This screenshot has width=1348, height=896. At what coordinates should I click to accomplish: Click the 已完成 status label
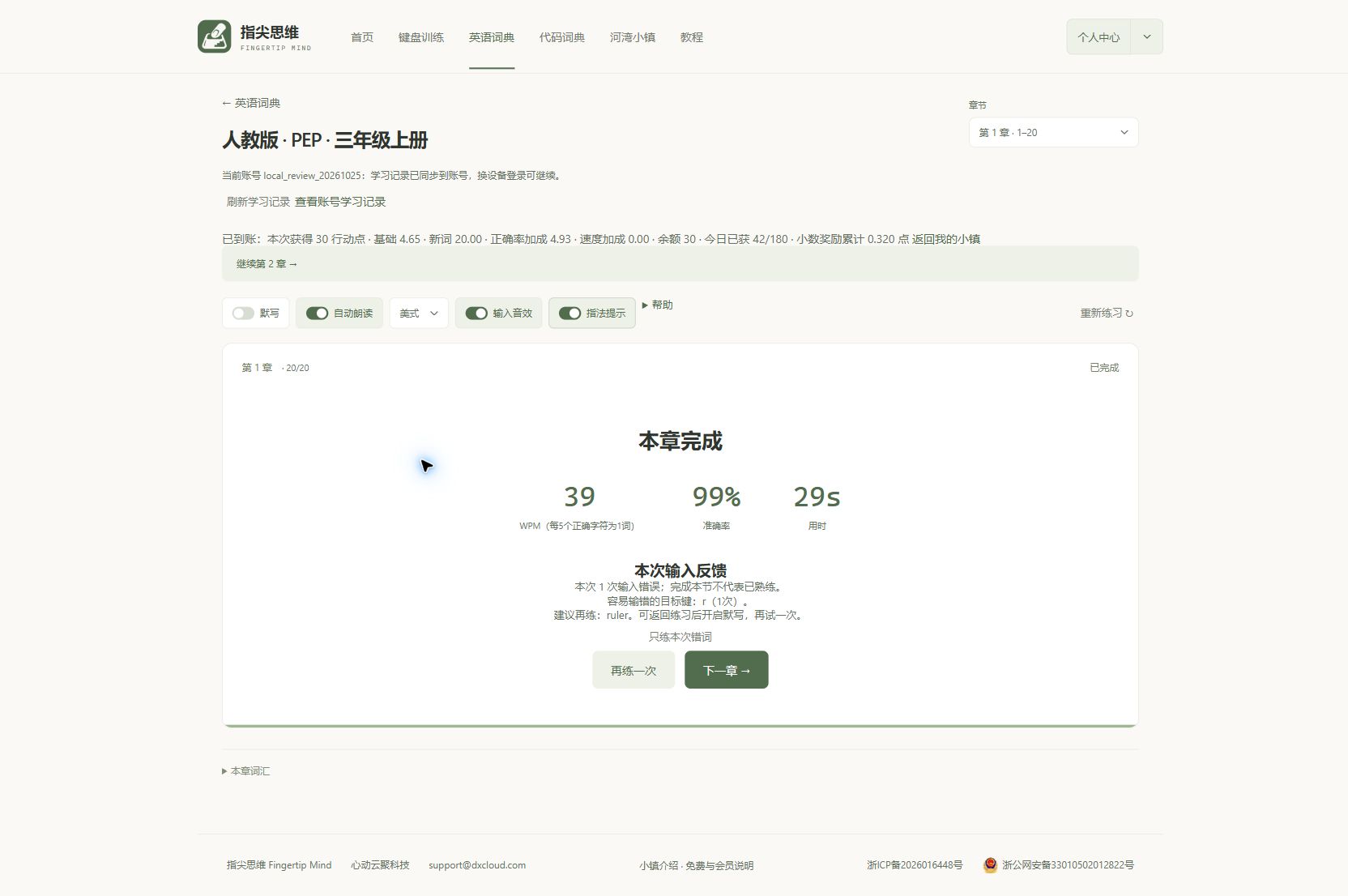click(1104, 368)
